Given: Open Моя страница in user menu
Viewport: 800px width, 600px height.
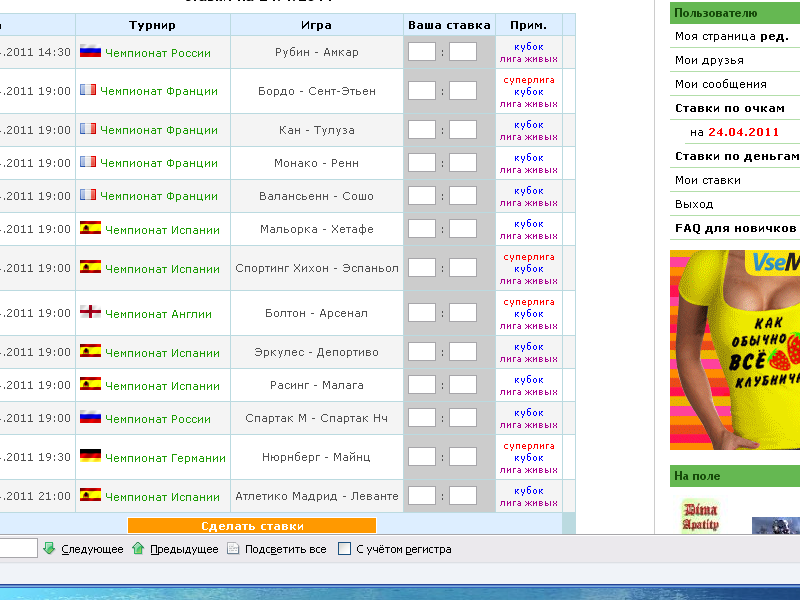Looking at the screenshot, I should click(715, 36).
